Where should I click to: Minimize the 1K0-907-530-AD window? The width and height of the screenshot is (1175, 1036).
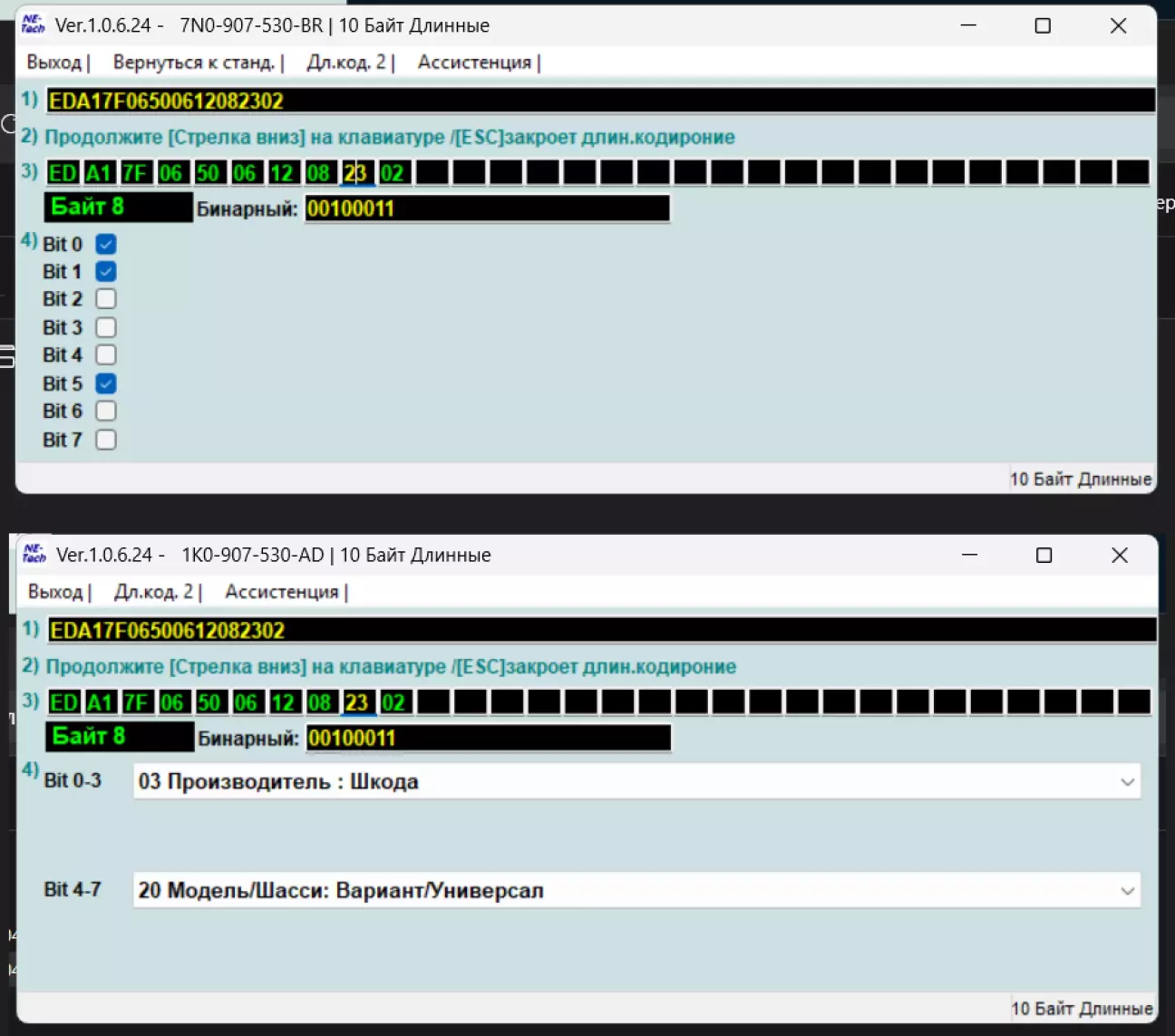969,555
